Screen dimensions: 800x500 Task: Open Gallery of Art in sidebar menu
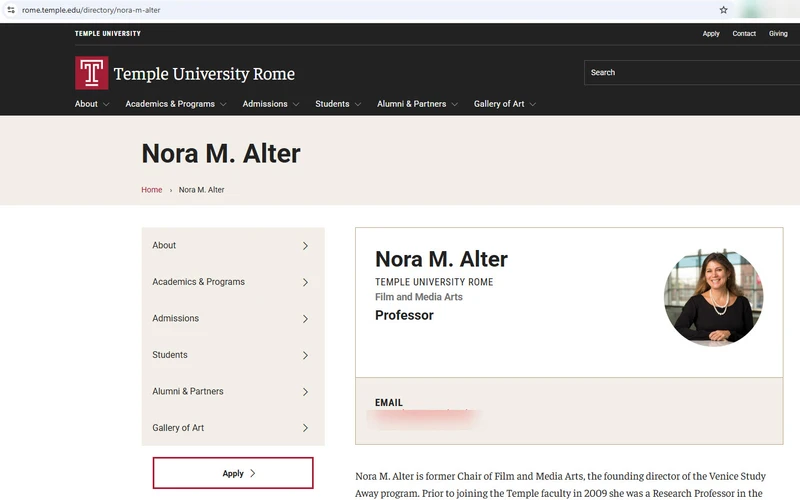(178, 428)
